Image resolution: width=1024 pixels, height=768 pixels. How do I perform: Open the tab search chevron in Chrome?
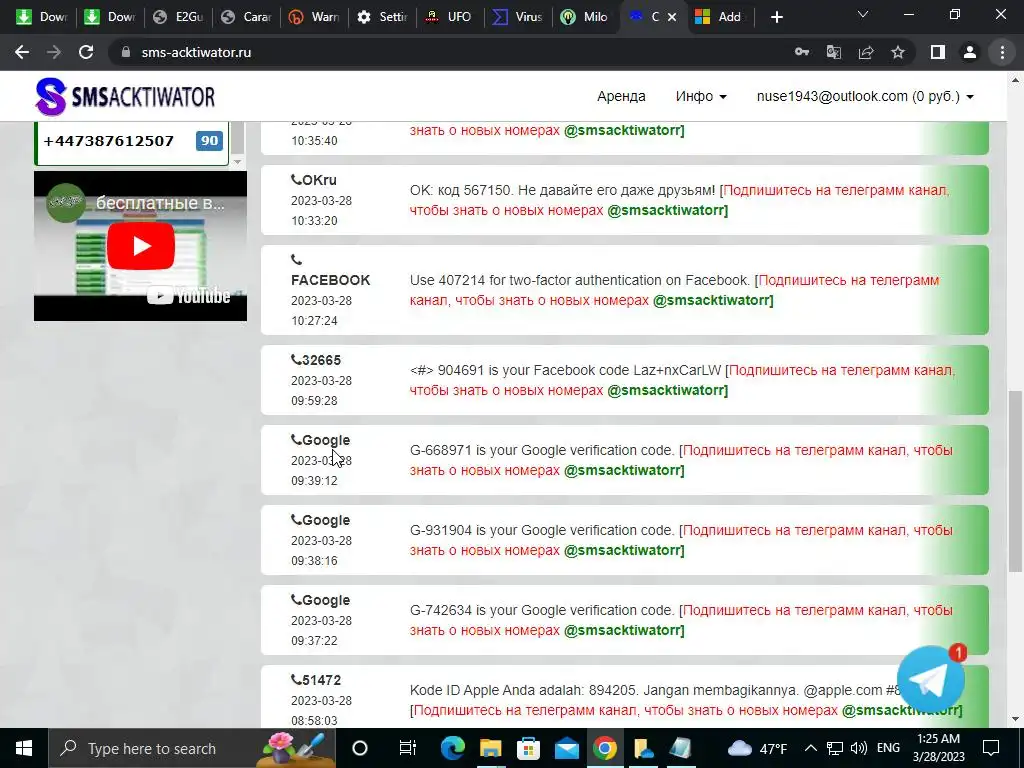863,14
